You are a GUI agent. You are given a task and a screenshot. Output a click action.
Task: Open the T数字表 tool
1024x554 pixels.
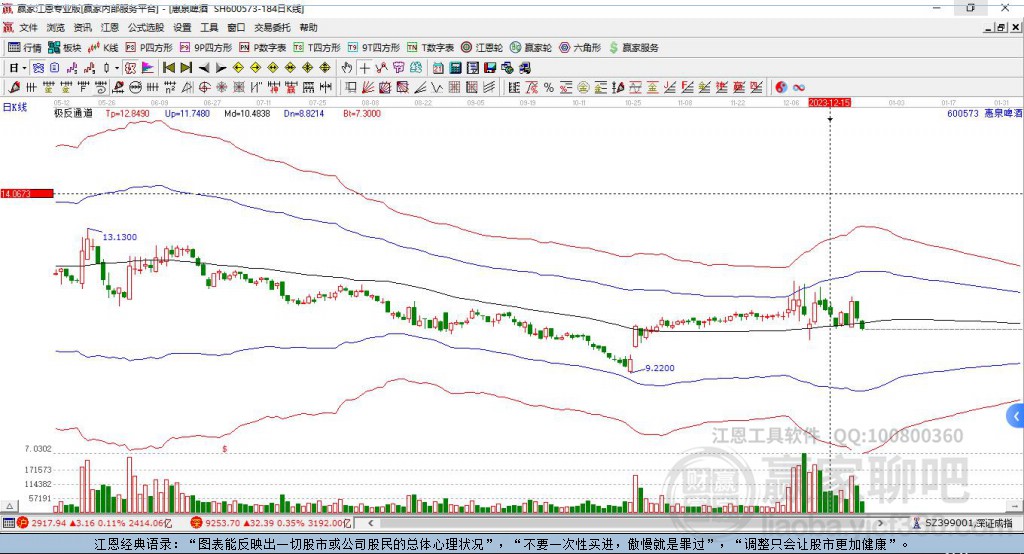click(x=430, y=48)
